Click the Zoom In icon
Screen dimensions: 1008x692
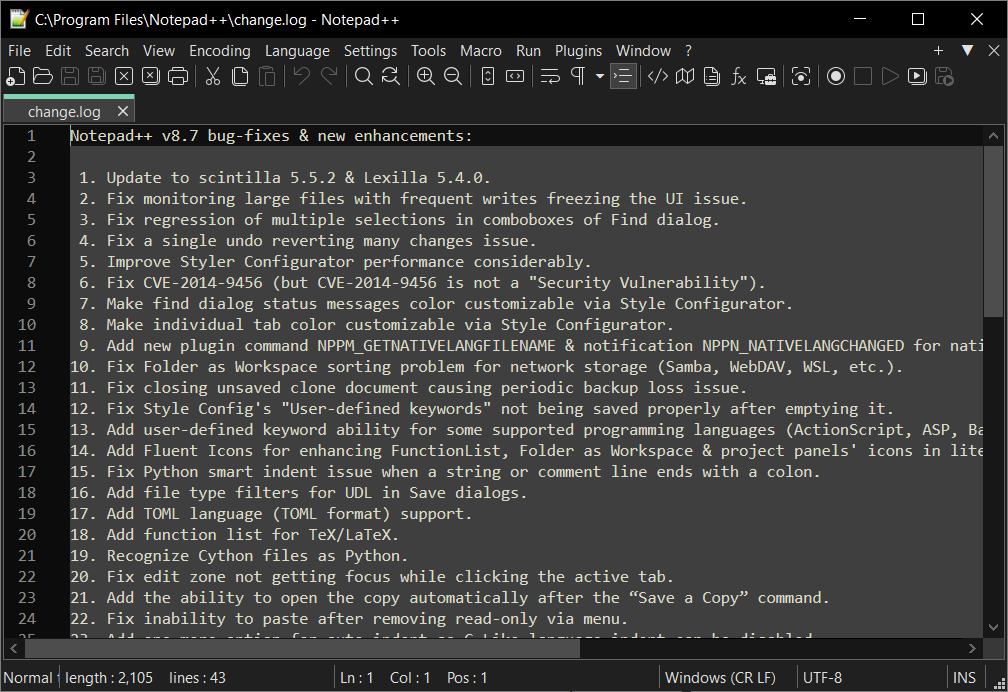point(426,76)
